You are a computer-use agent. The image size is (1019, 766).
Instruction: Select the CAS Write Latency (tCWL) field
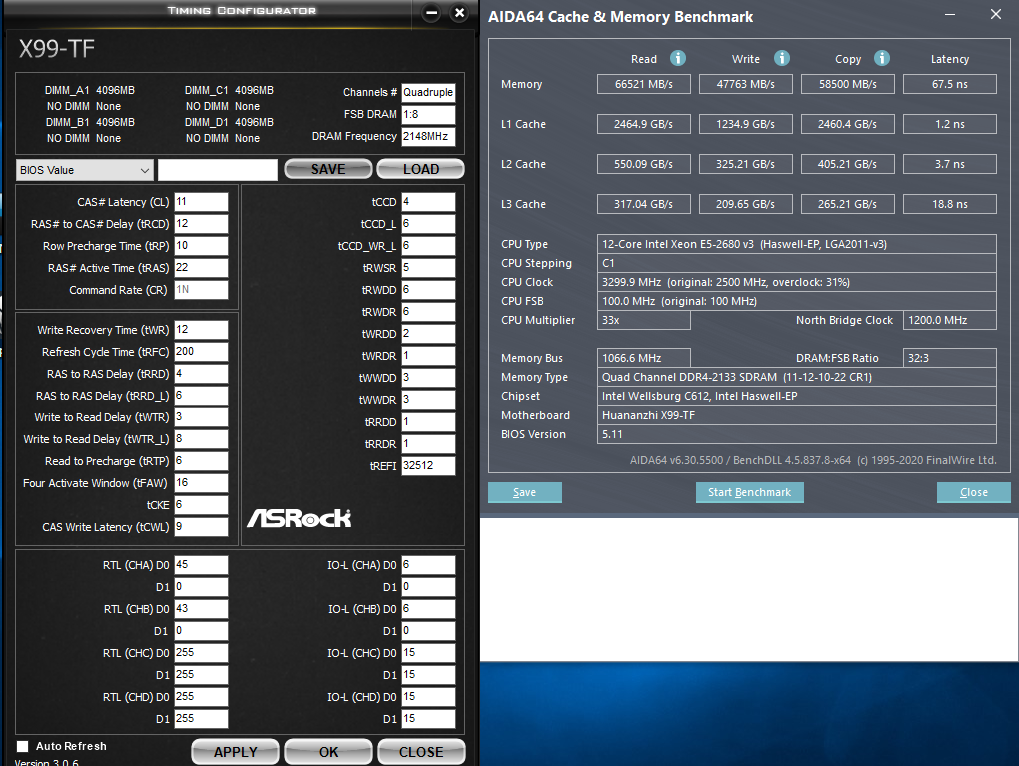pos(201,527)
